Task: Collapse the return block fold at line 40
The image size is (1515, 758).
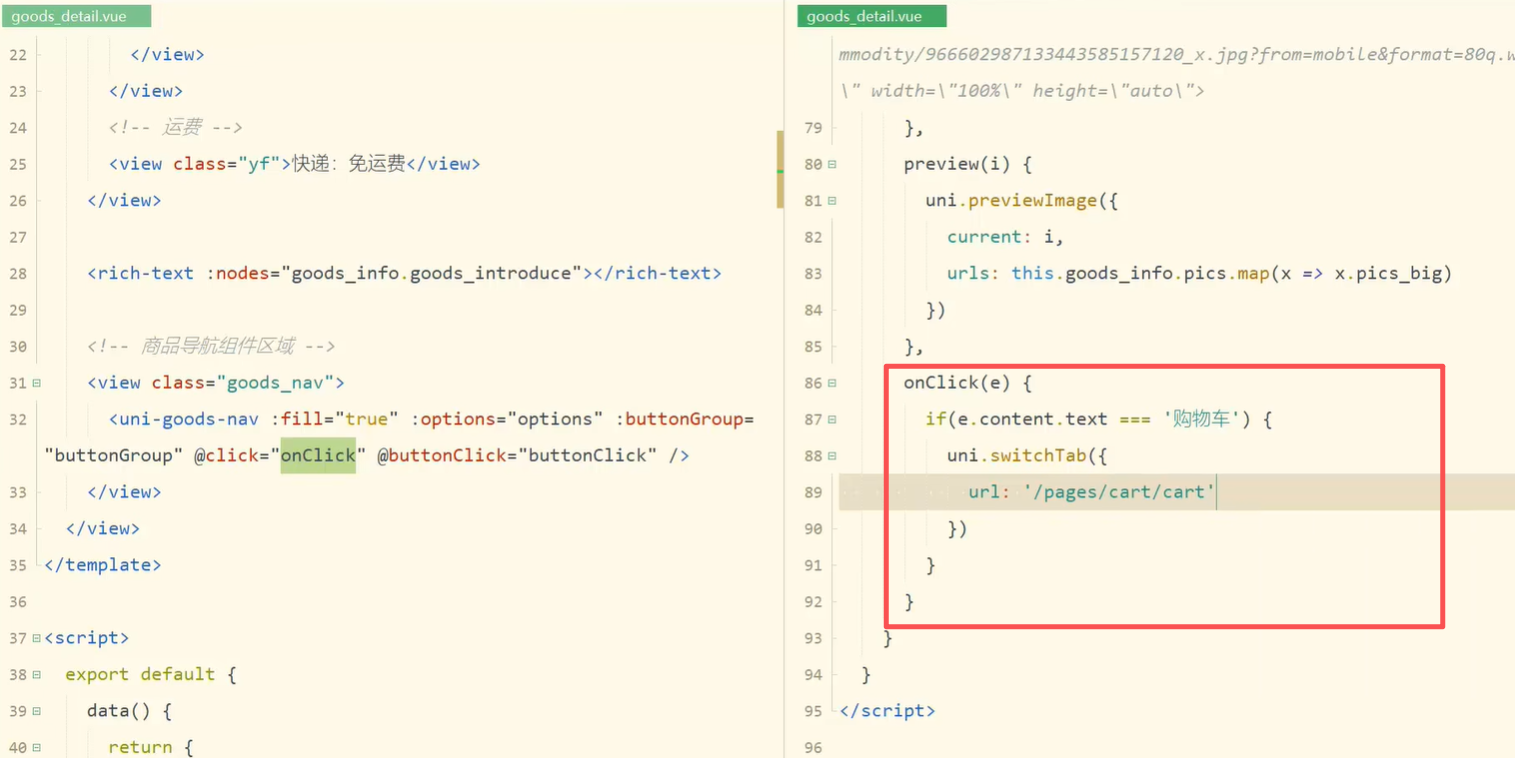Action: 36,748
